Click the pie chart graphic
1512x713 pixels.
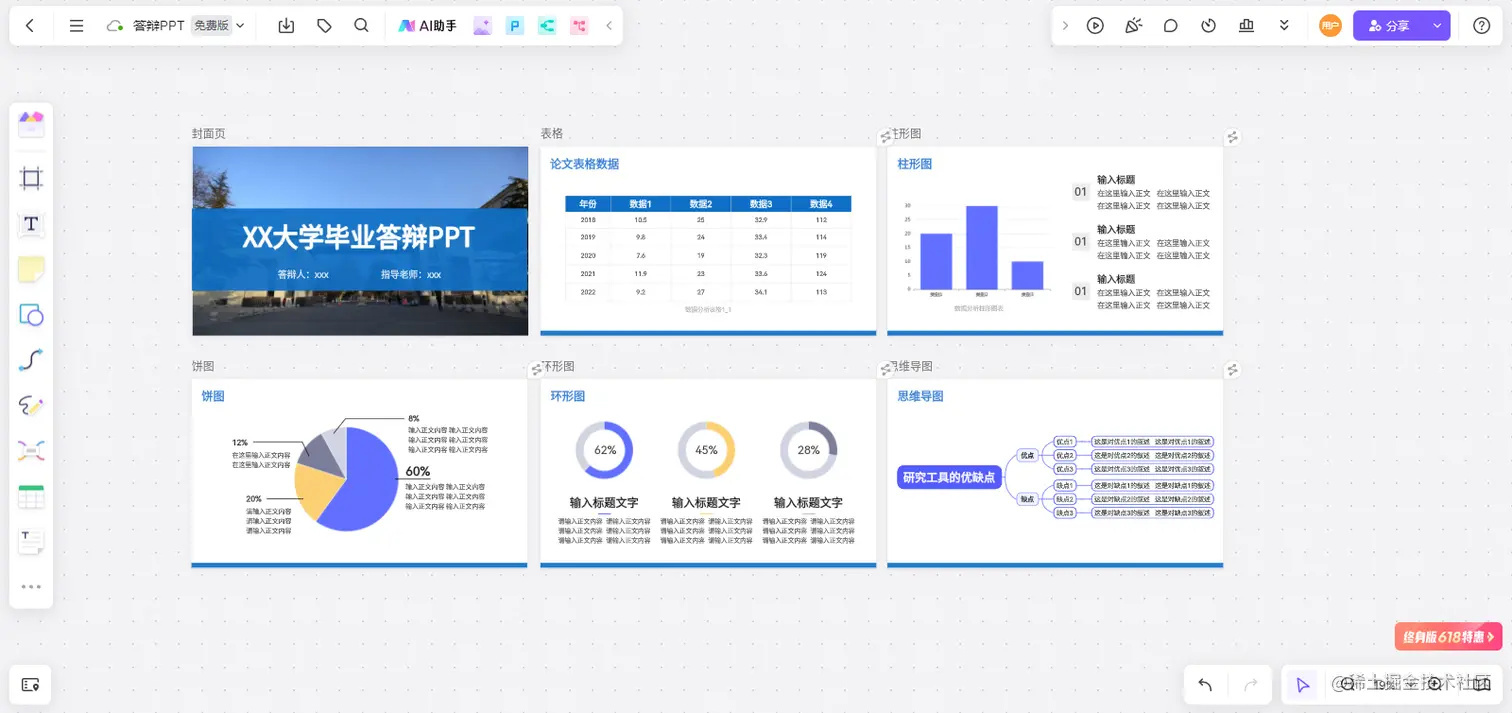click(346, 479)
